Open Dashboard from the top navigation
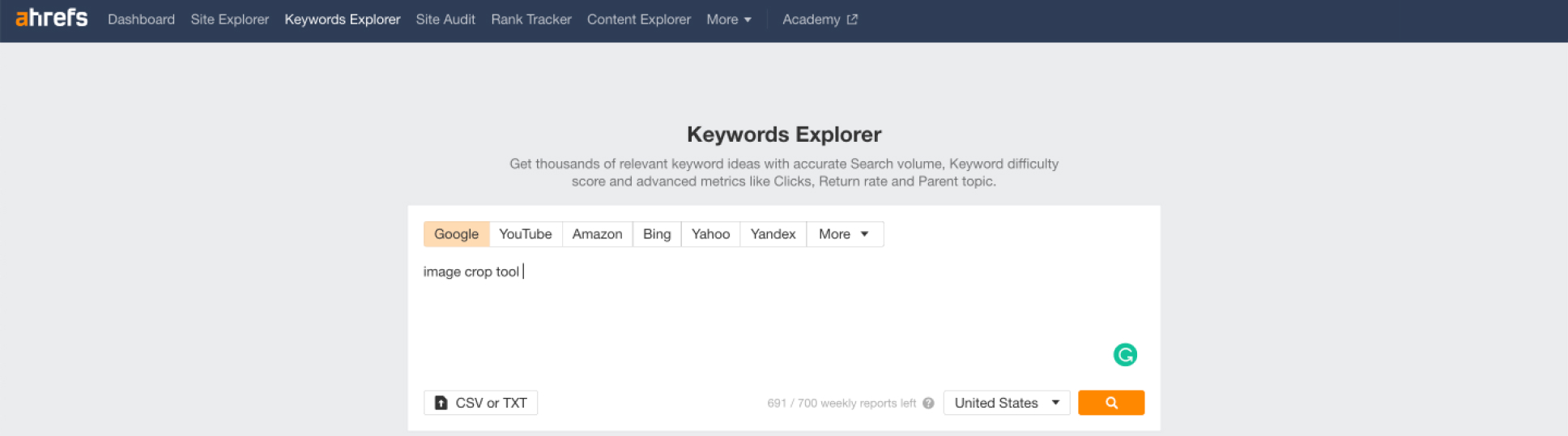The width and height of the screenshot is (1568, 436). (x=141, y=19)
